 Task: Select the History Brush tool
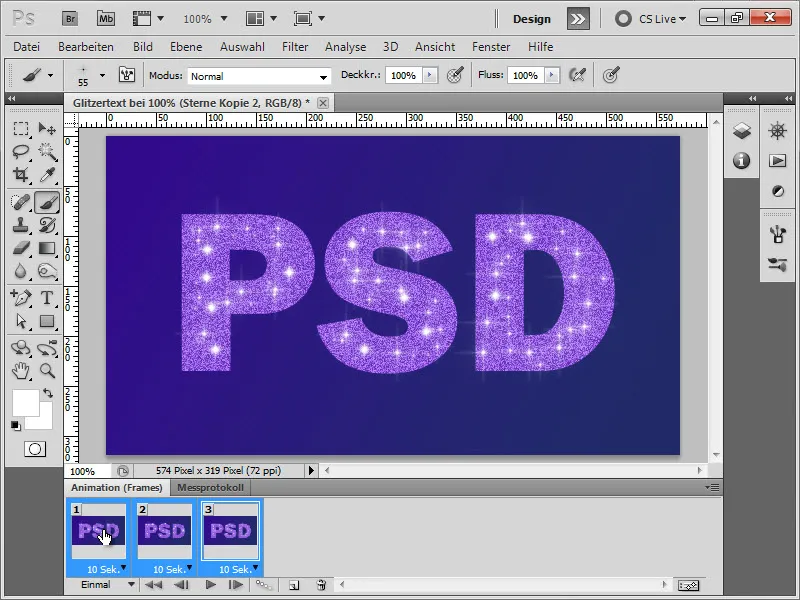pos(47,224)
